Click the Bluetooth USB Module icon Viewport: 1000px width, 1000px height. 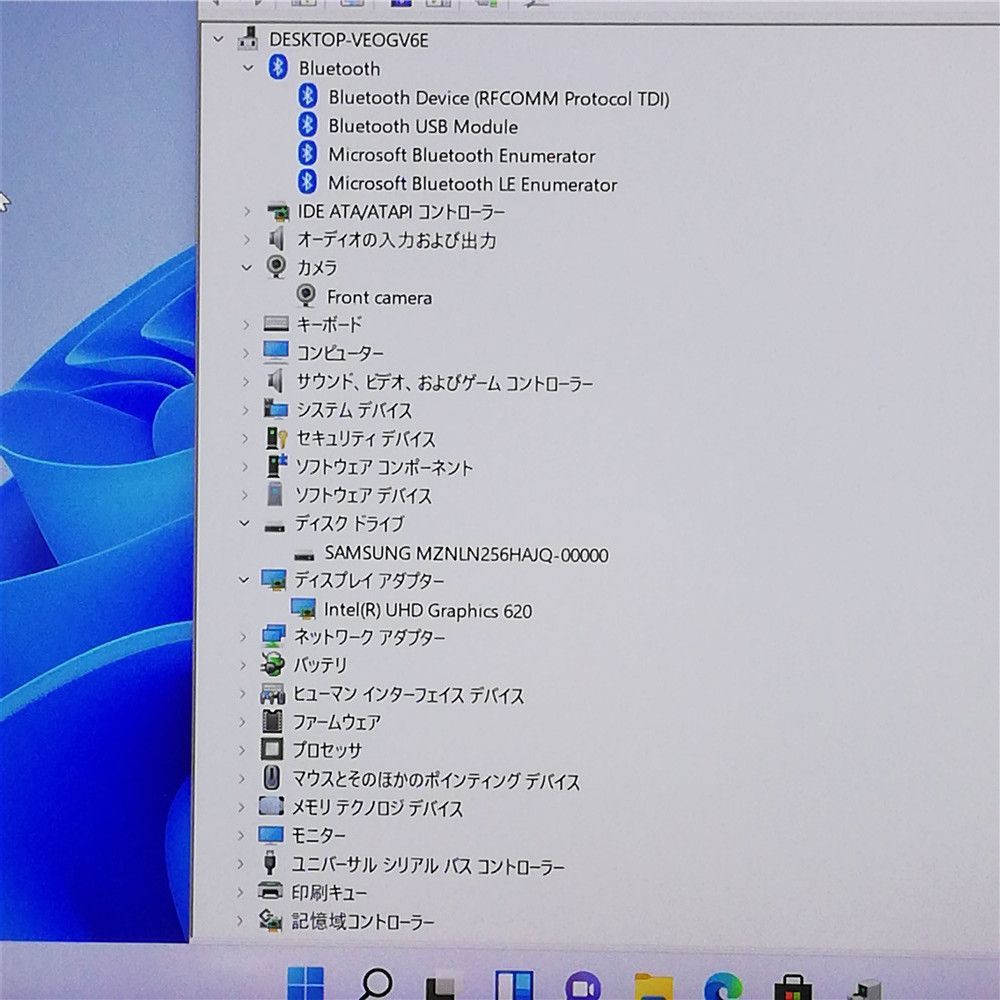(308, 124)
